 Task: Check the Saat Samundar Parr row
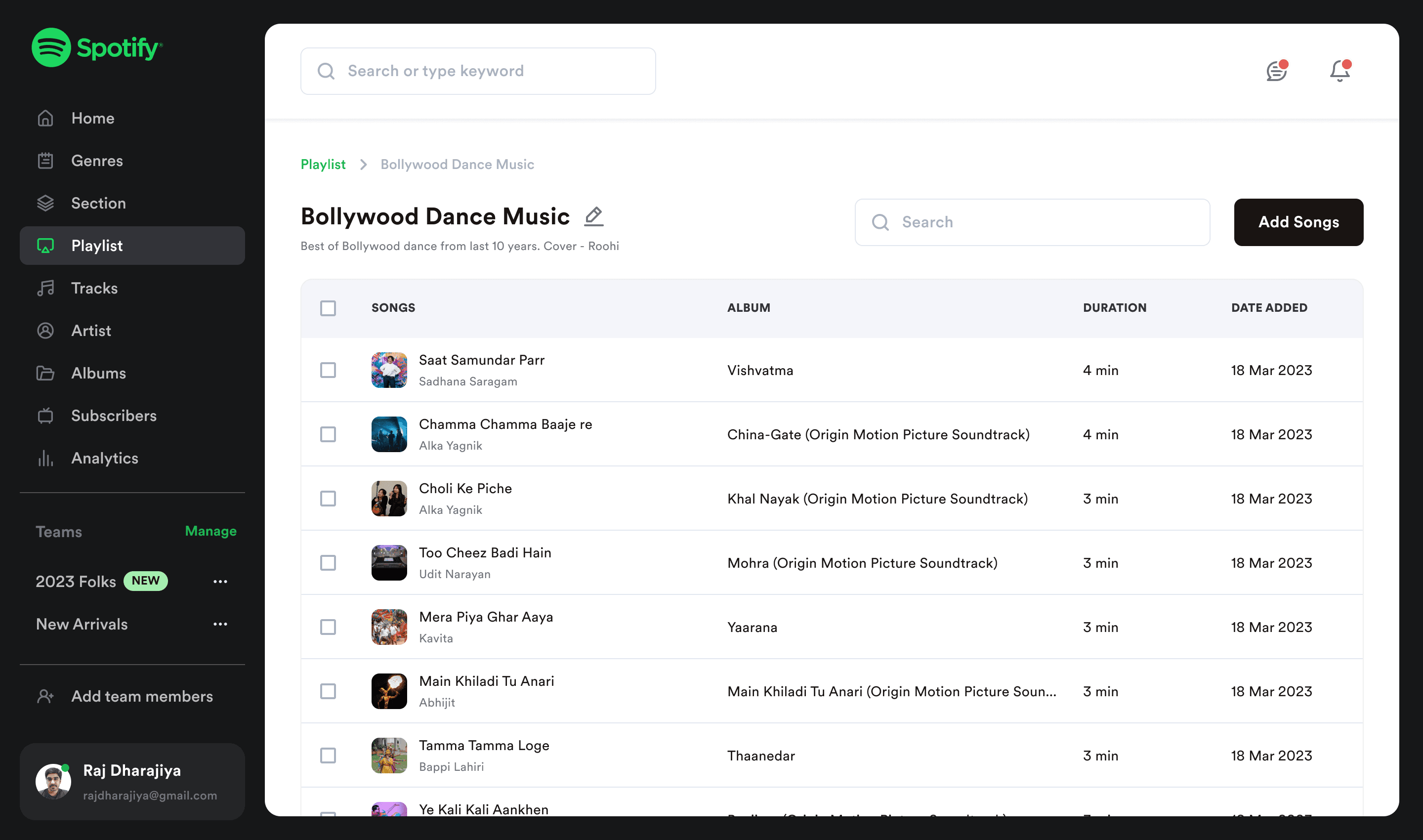328,370
